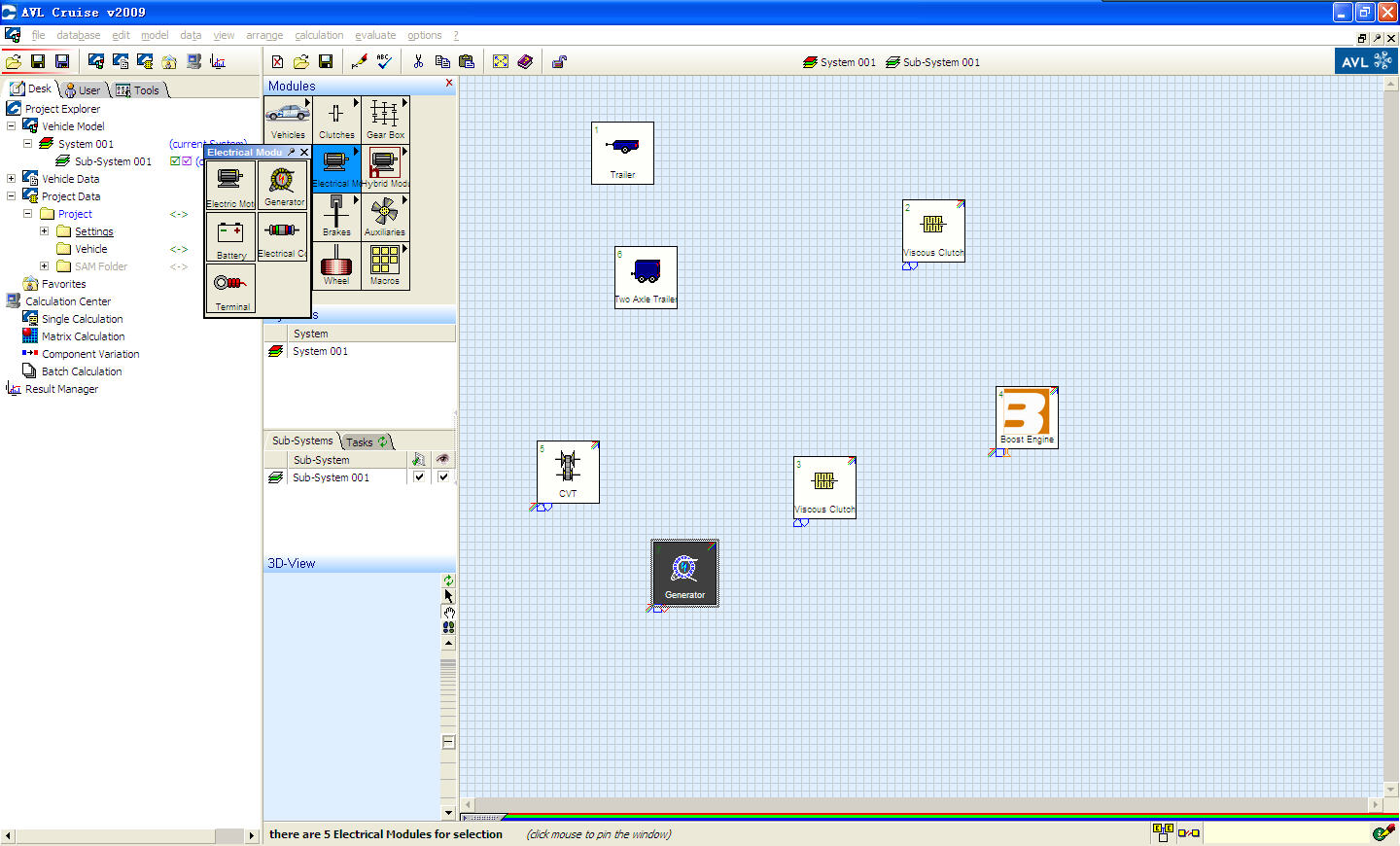The image size is (1400, 846).
Task: Open Component Variation
Action: pyautogui.click(x=90, y=354)
